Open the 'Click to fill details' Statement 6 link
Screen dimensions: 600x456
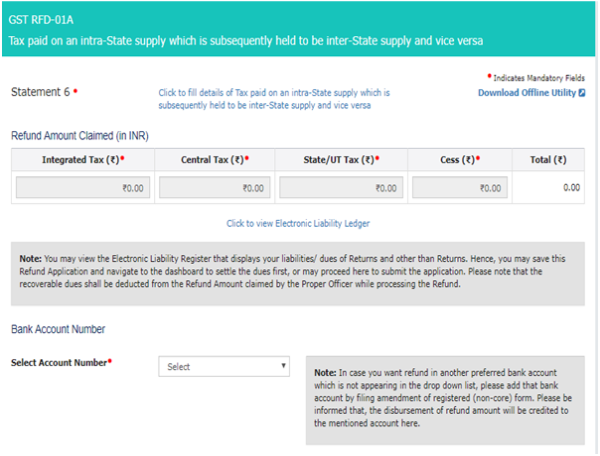pyautogui.click(x=273, y=98)
